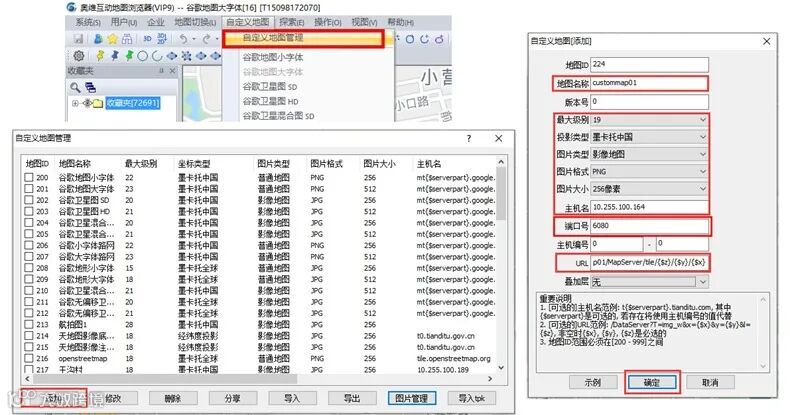Click the 分享 button
790x415 pixels.
[232, 398]
